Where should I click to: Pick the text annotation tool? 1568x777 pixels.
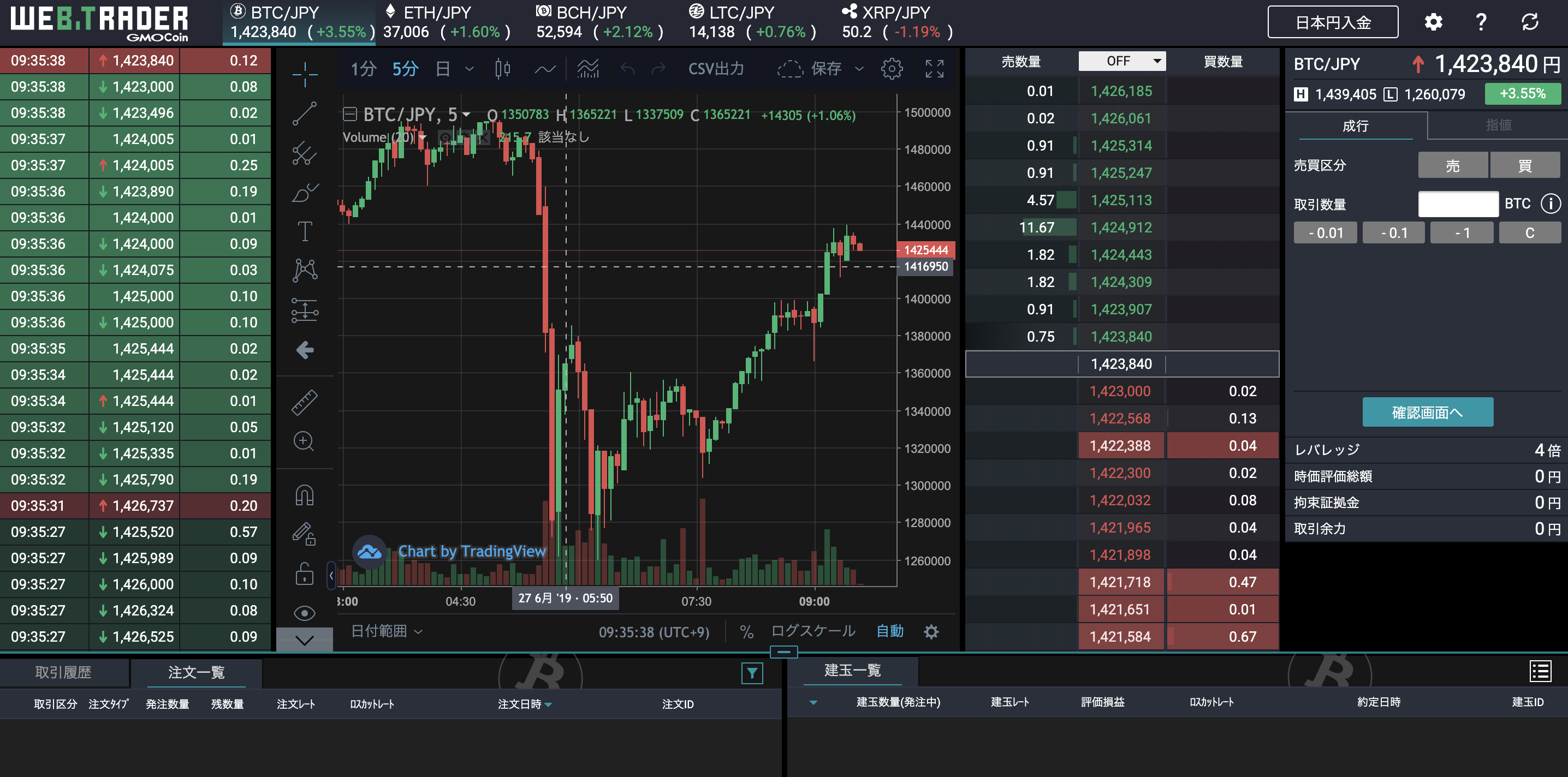305,231
